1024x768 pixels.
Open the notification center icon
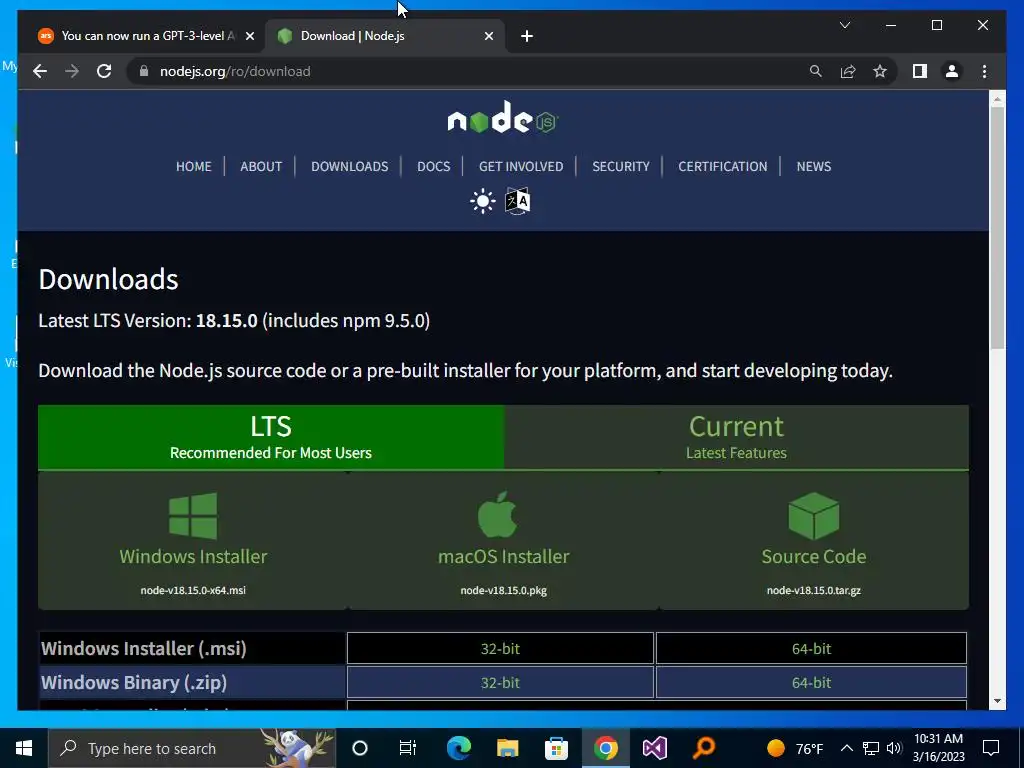pos(991,748)
